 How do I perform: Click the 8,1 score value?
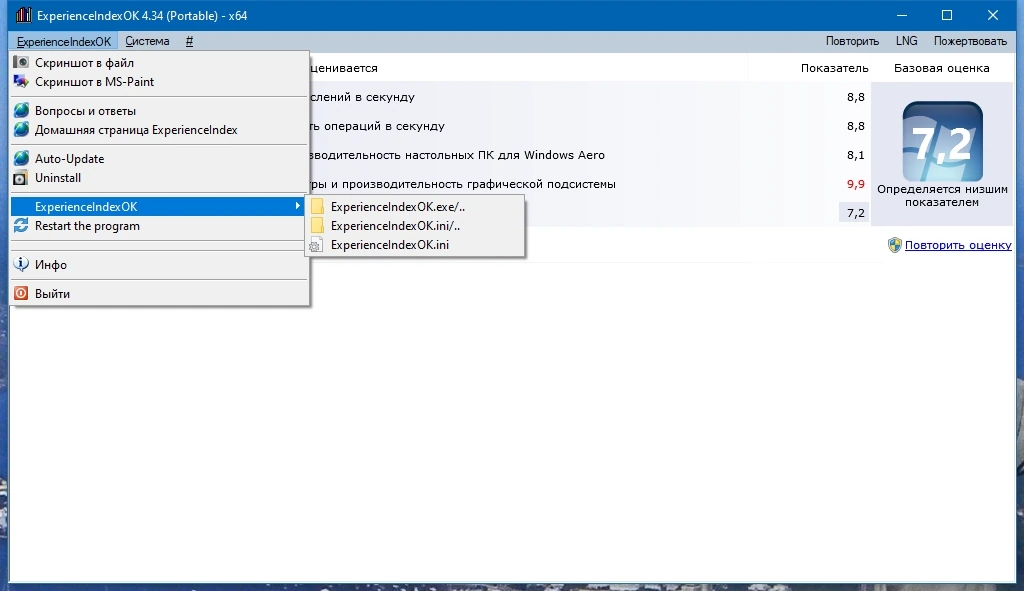(856, 155)
